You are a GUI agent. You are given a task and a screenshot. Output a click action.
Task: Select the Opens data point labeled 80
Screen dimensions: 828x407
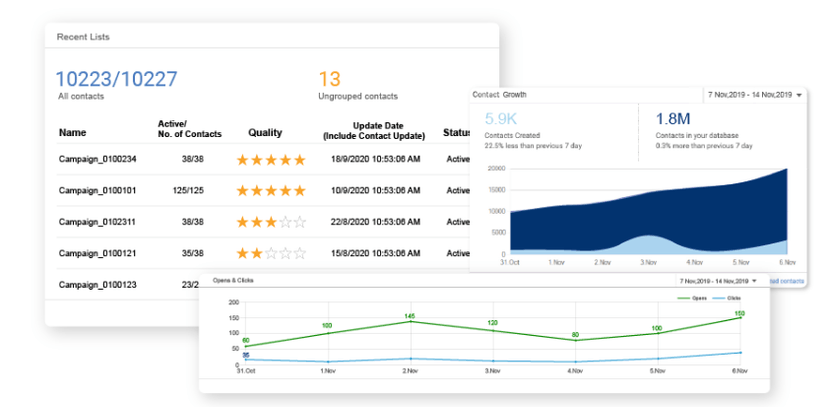coord(576,340)
